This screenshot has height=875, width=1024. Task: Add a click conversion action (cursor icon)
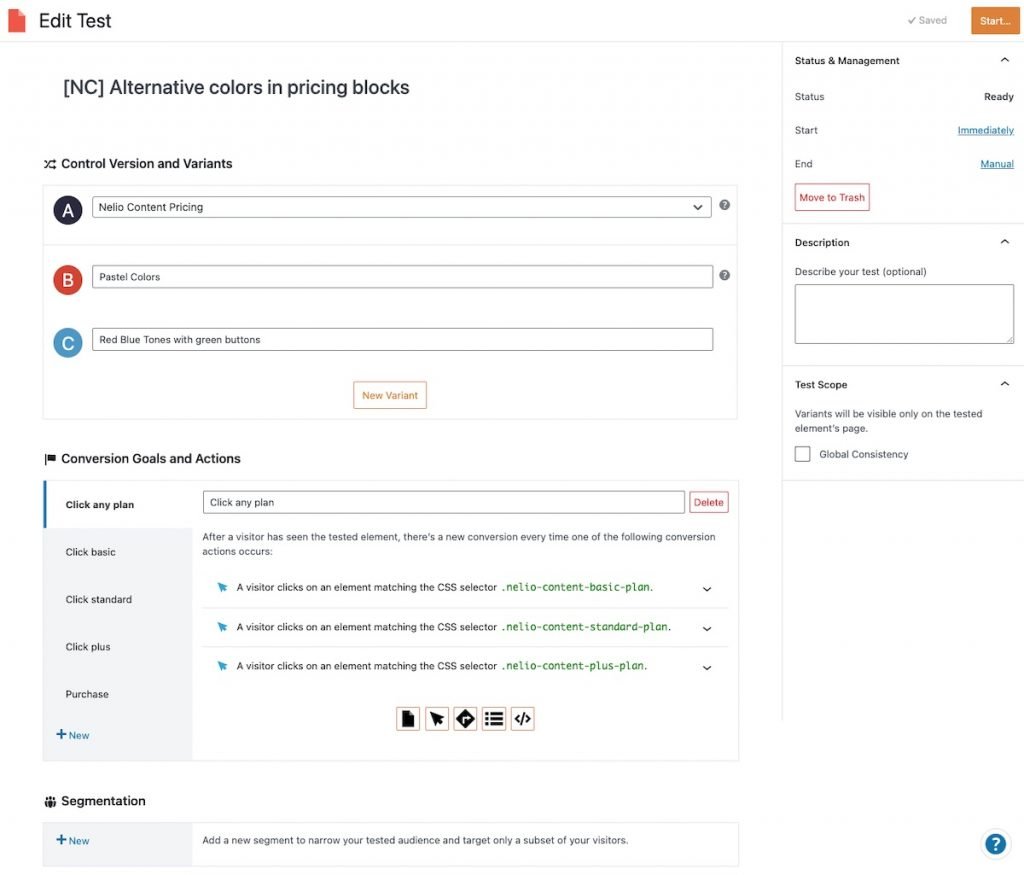437,718
